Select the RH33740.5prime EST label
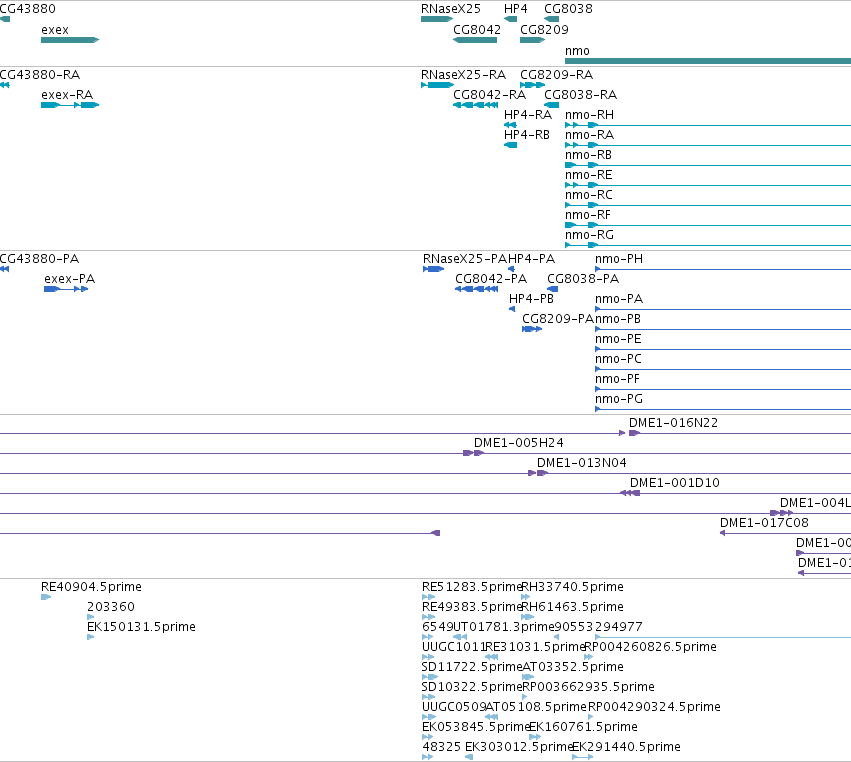This screenshot has height=762, width=851. coord(572,587)
